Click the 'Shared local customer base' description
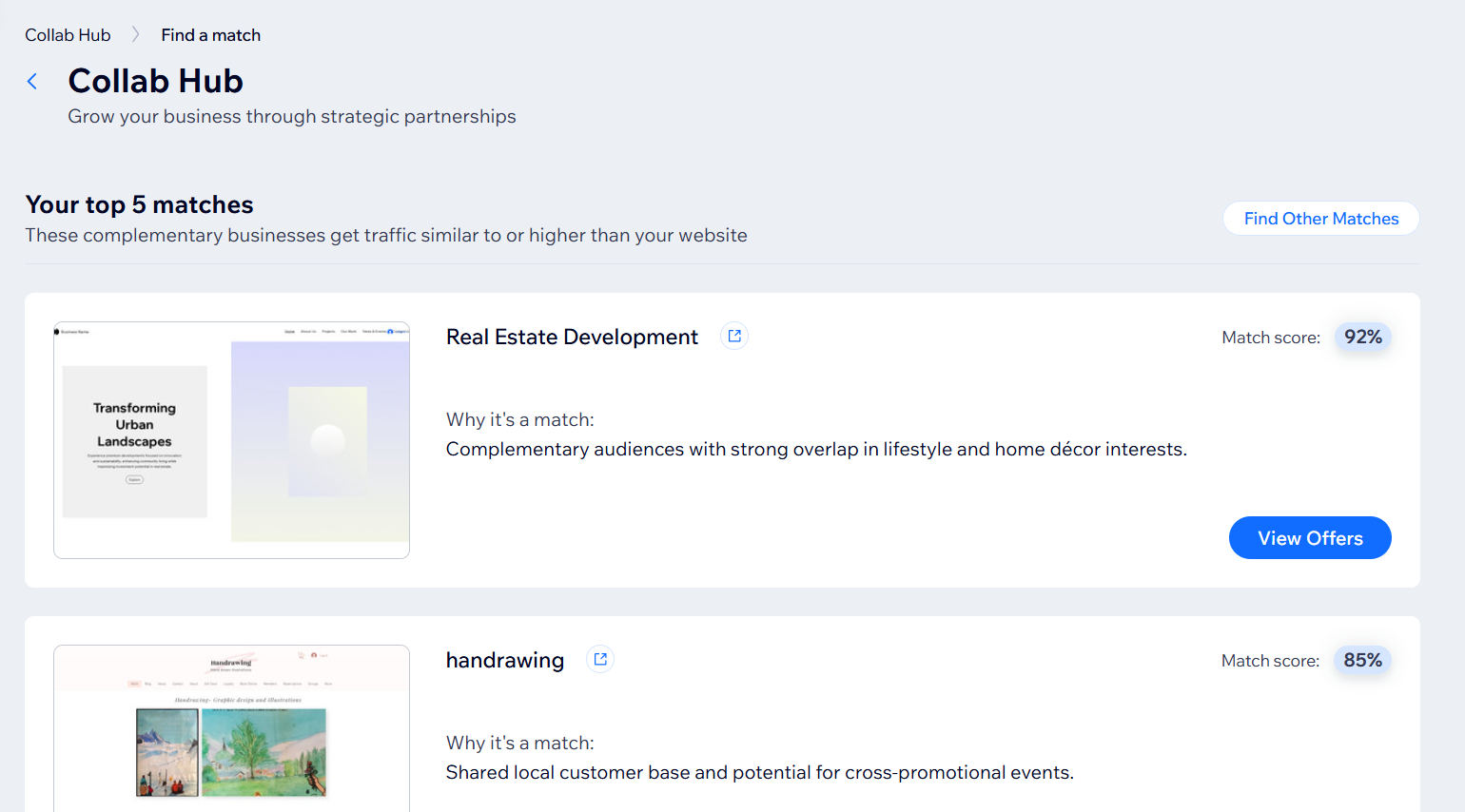 (760, 772)
